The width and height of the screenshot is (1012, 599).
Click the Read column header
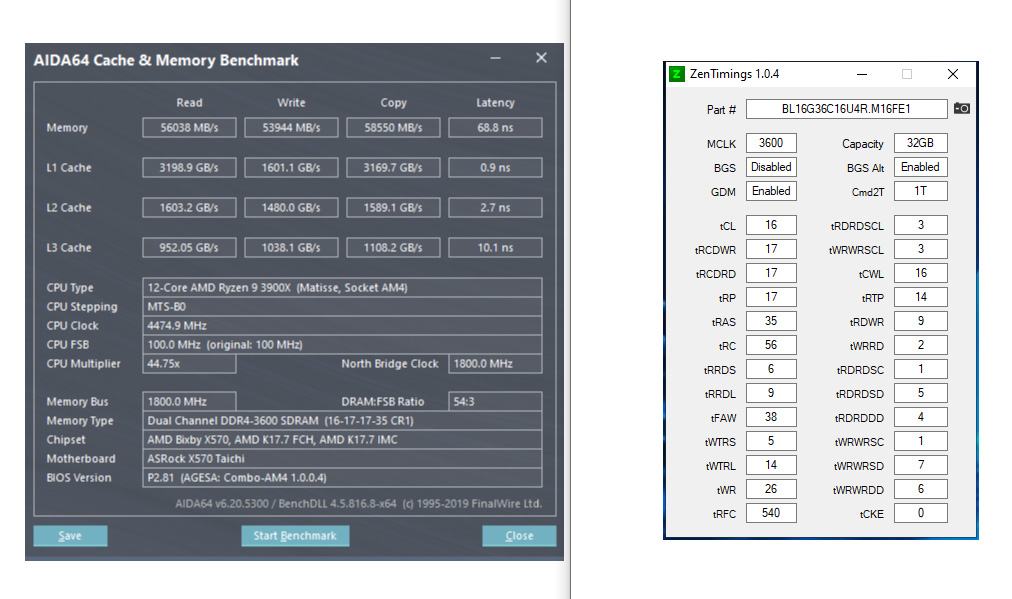pos(189,103)
